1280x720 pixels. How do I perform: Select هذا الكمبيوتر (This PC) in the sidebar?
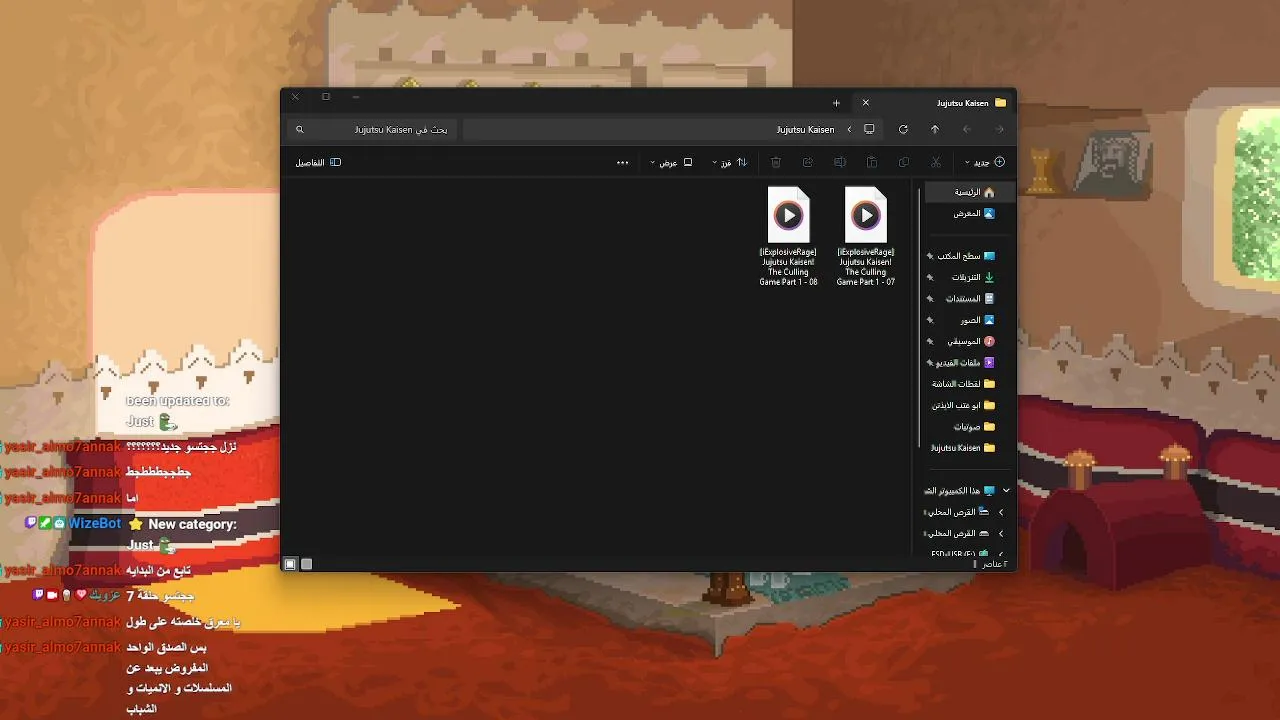coord(960,490)
